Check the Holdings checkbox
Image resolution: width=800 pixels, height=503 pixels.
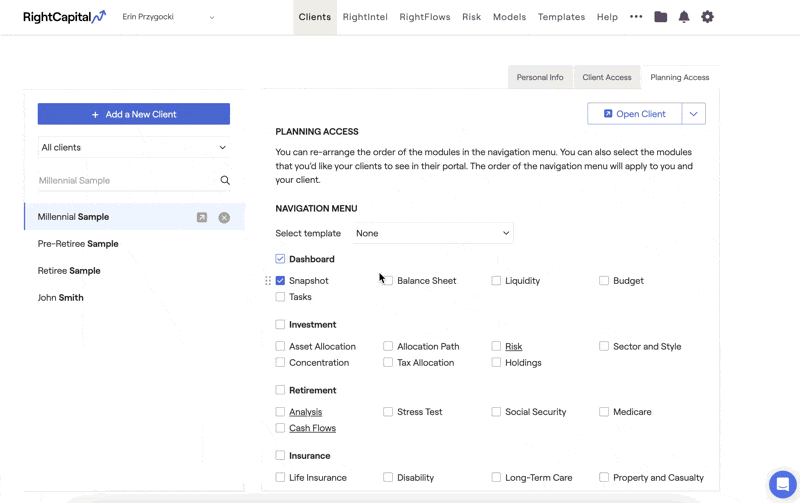[x=496, y=363]
